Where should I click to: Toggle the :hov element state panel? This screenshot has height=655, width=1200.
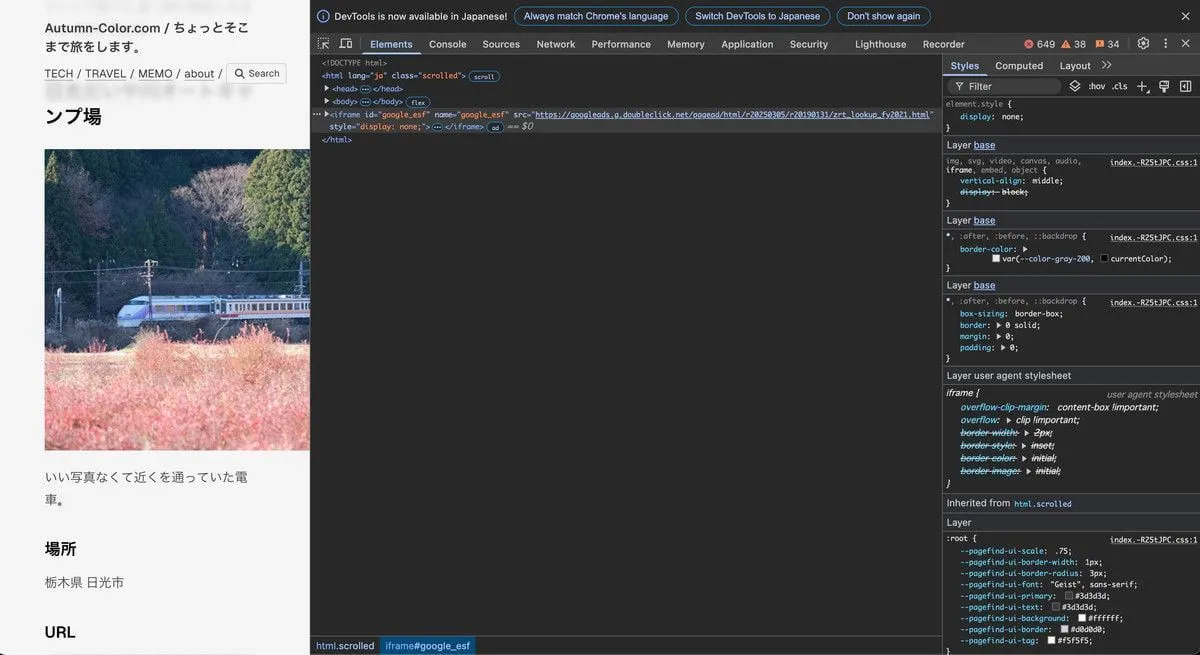coord(1097,87)
